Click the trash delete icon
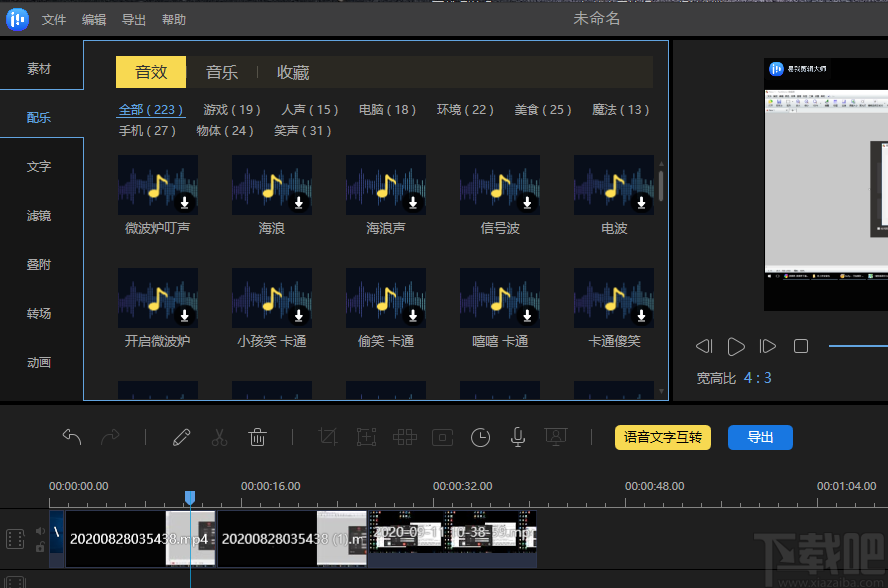The image size is (888, 588). pos(257,437)
